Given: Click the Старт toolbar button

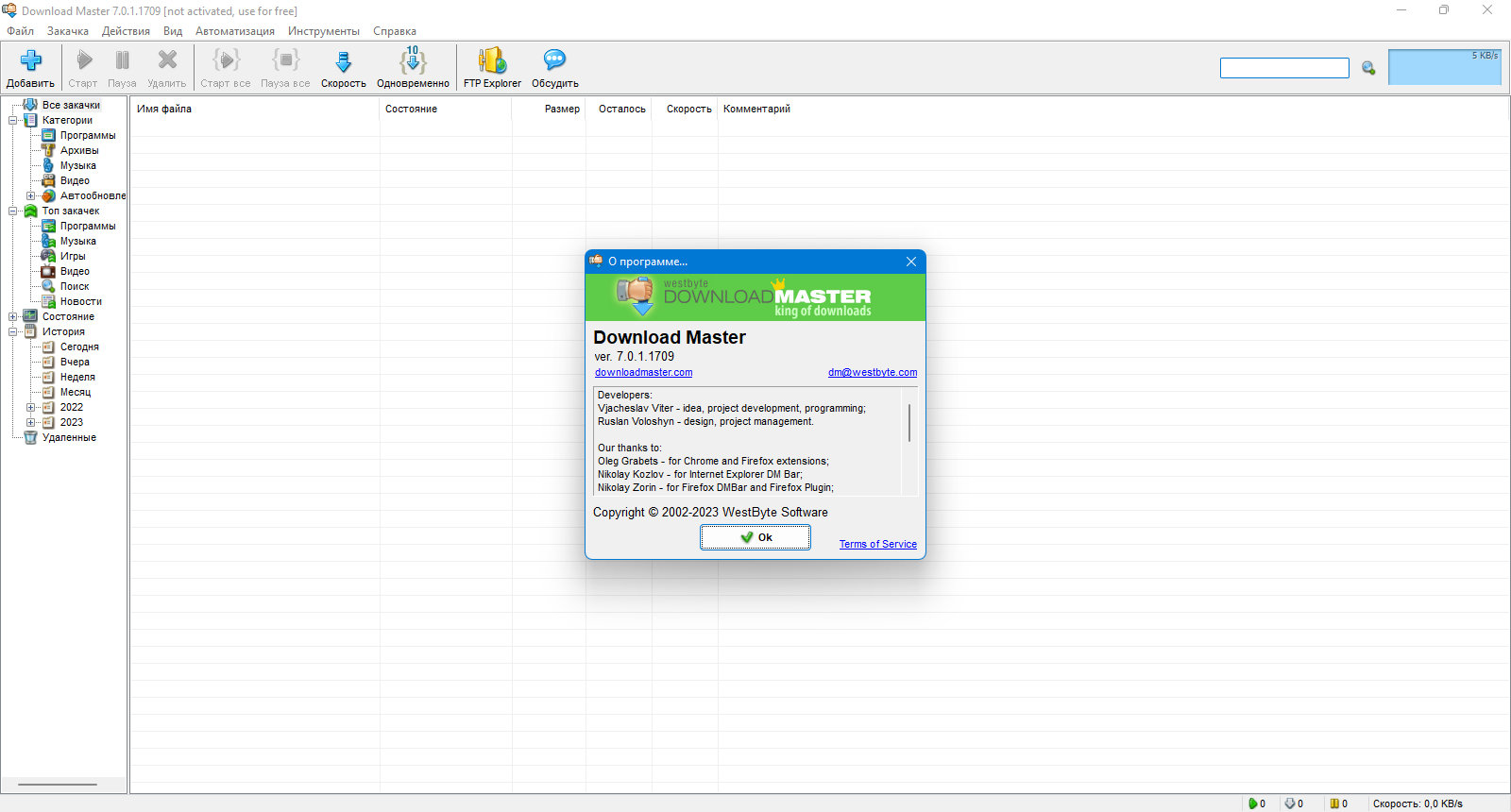Looking at the screenshot, I should coord(83,68).
